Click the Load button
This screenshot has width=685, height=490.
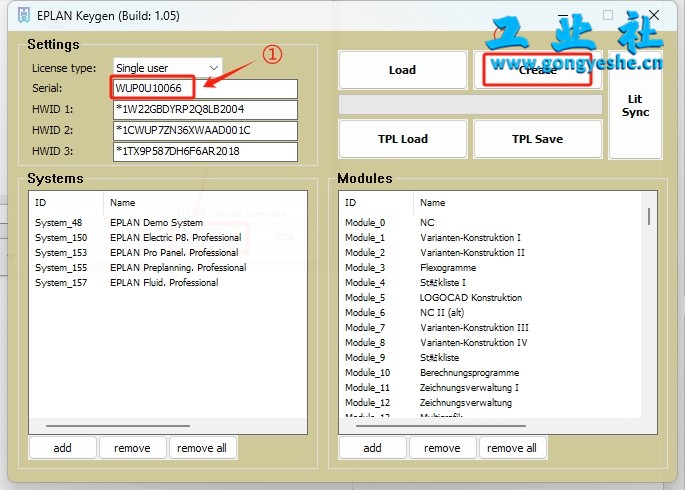tap(403, 70)
